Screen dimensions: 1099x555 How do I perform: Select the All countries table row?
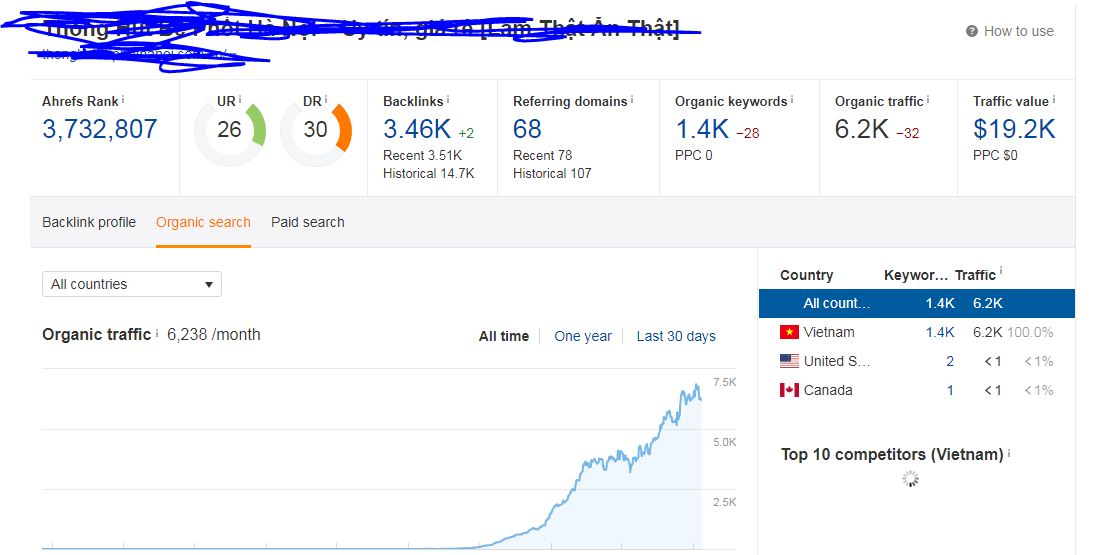pos(917,303)
